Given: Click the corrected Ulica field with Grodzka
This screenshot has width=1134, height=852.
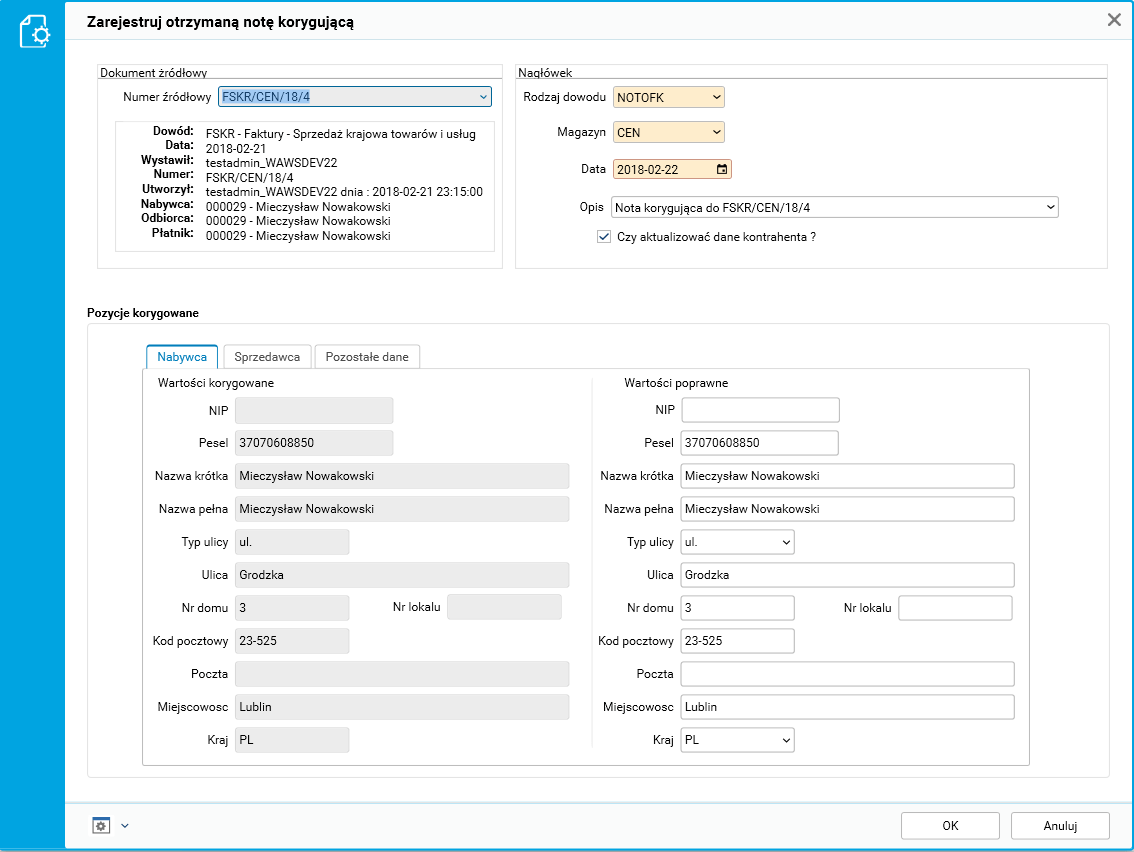Looking at the screenshot, I should click(x=847, y=575).
